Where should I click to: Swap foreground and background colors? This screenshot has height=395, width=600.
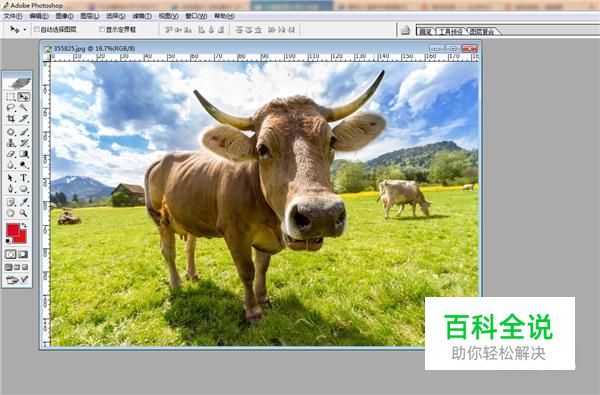[x=24, y=225]
